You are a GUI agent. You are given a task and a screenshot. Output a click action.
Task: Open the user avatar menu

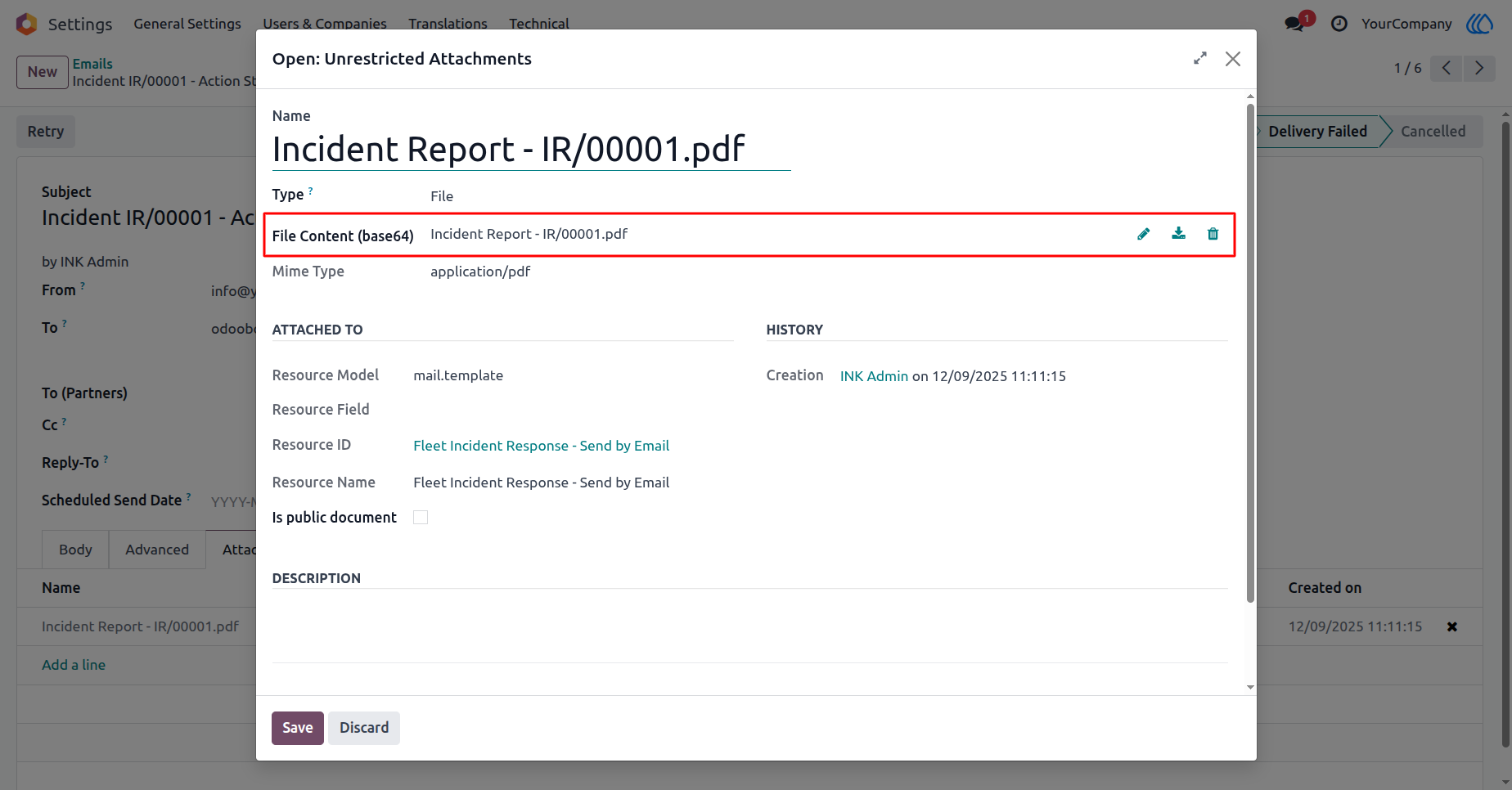tap(1479, 24)
